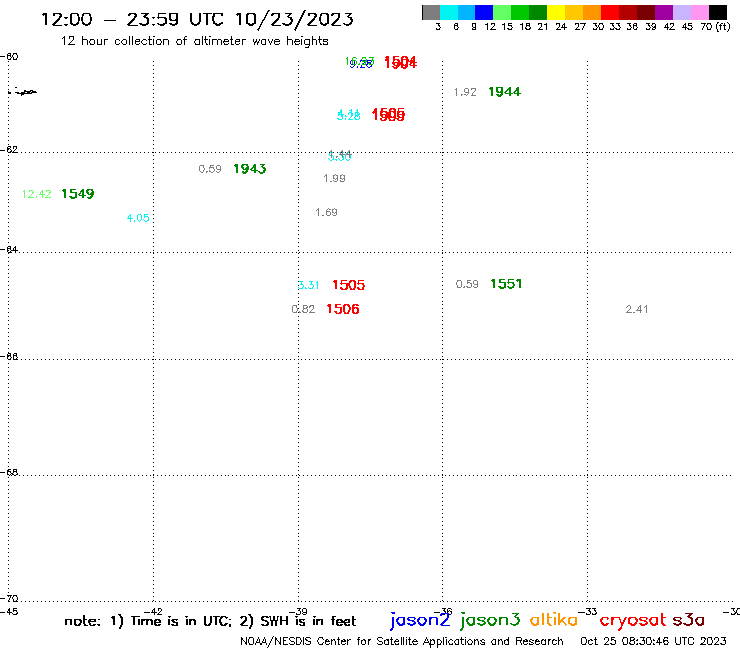Click the cyan 4.05 wave height

[x=138, y=218]
